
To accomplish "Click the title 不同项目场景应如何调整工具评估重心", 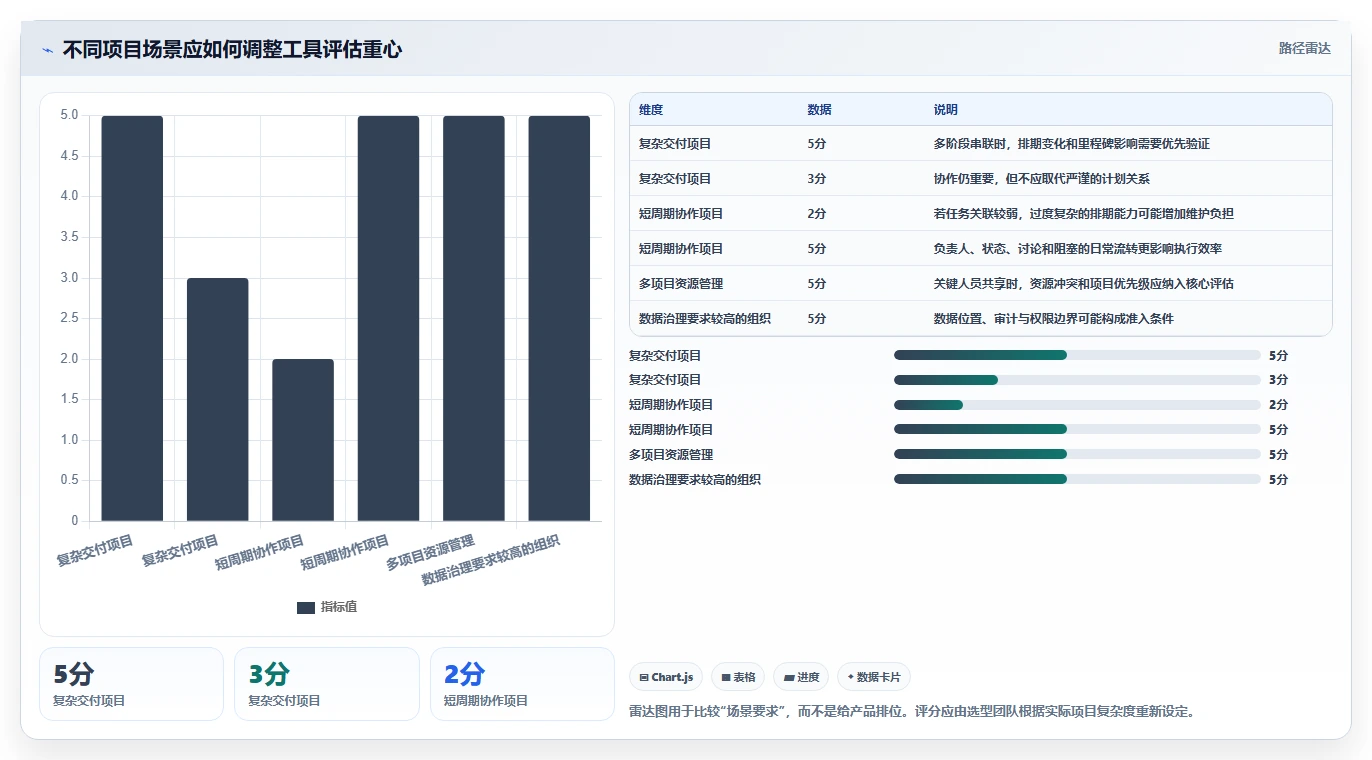I will 232,49.
